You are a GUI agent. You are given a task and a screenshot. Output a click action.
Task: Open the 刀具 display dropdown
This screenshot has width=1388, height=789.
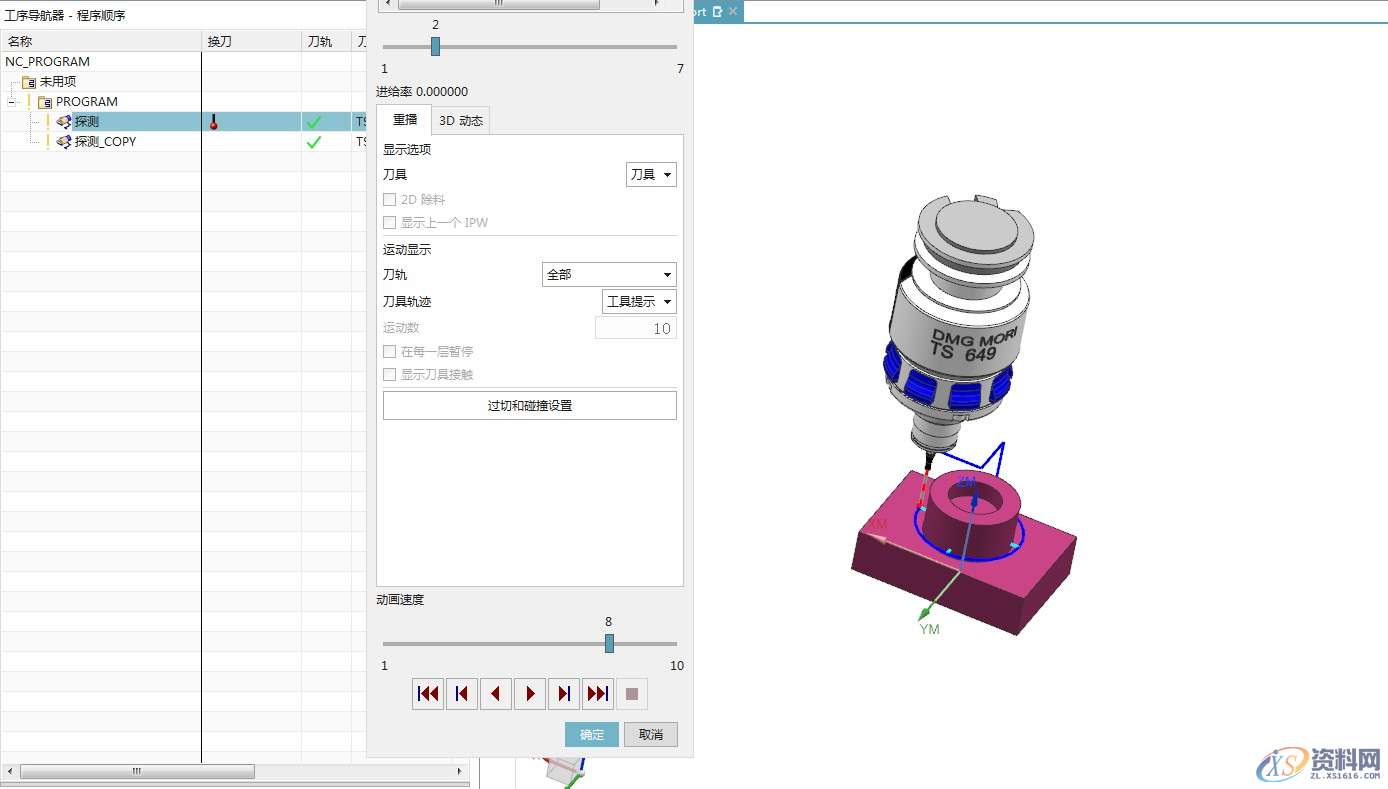point(651,175)
